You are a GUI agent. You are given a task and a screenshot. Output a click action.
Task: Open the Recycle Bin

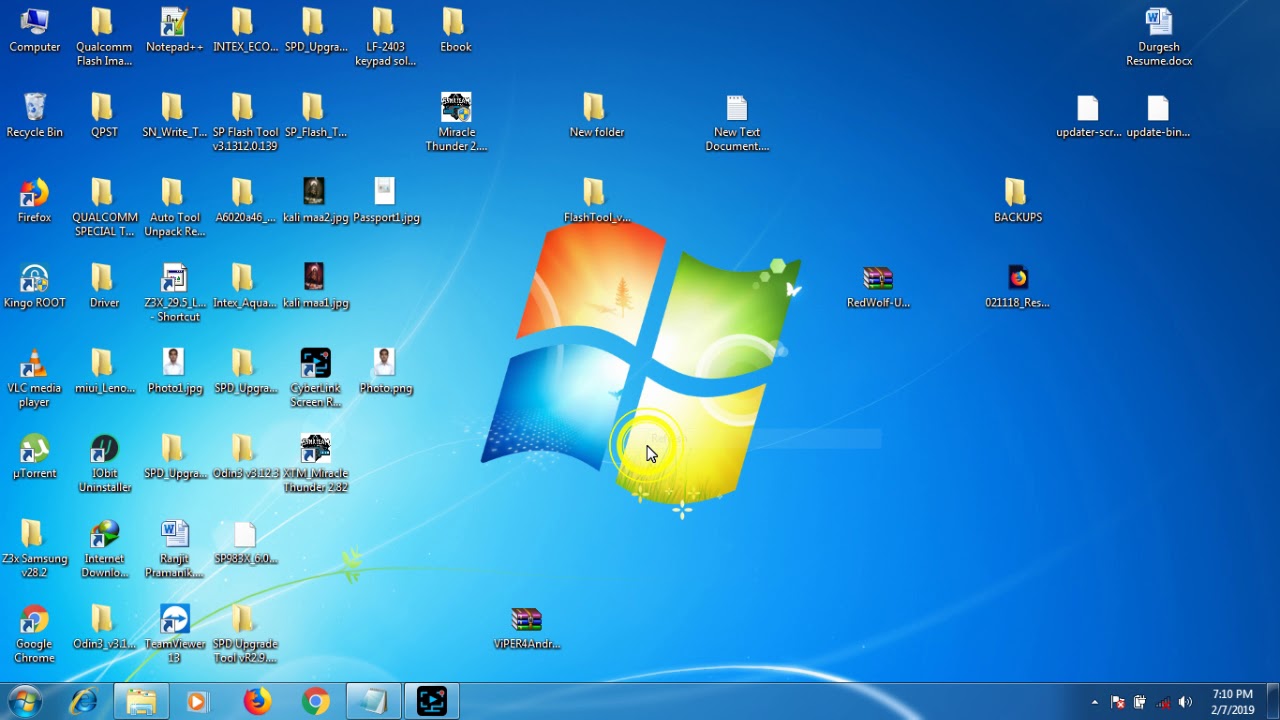point(34,115)
